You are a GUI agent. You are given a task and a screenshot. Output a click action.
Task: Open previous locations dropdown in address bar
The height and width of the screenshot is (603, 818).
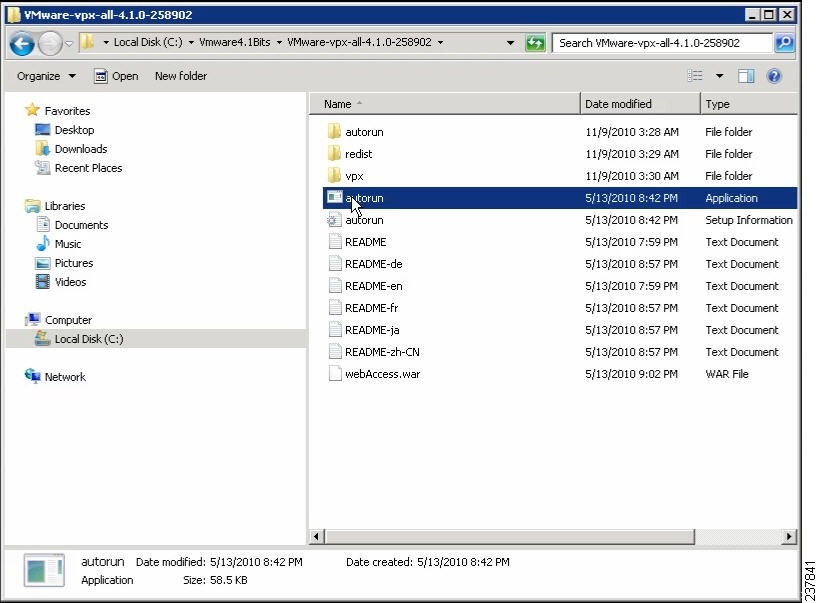click(x=510, y=43)
